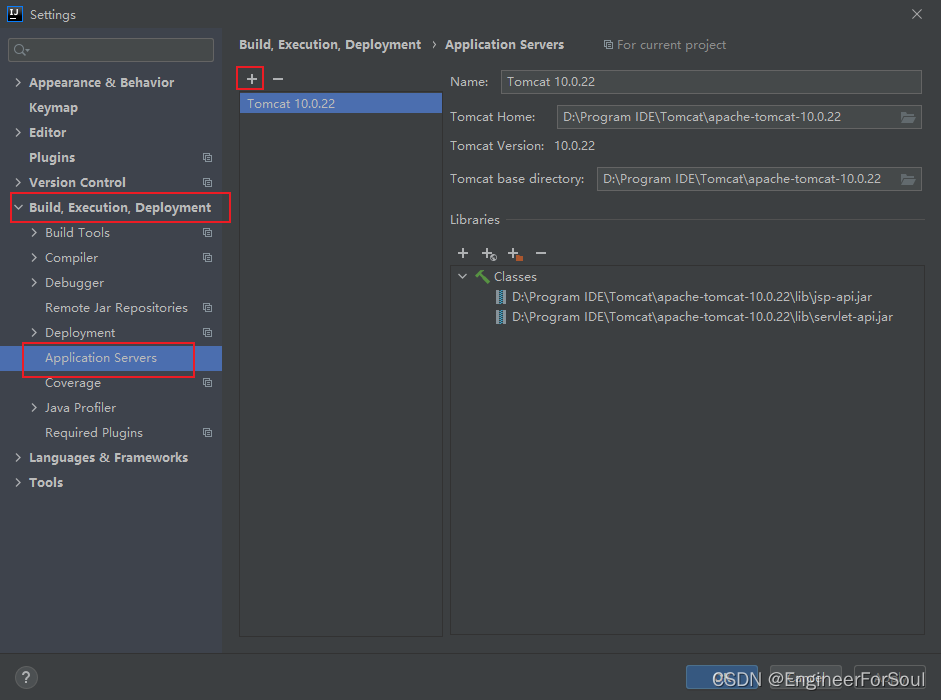The width and height of the screenshot is (941, 700).
Task: Click the project-level icon beside Version Control
Action: [x=208, y=183]
